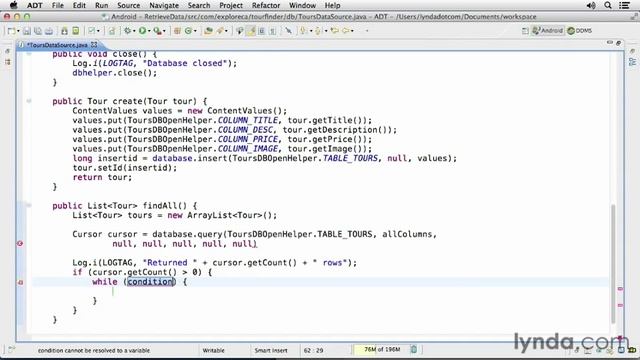Open the Project menu
Viewport: 640px width, 360px height.
coord(231,5)
